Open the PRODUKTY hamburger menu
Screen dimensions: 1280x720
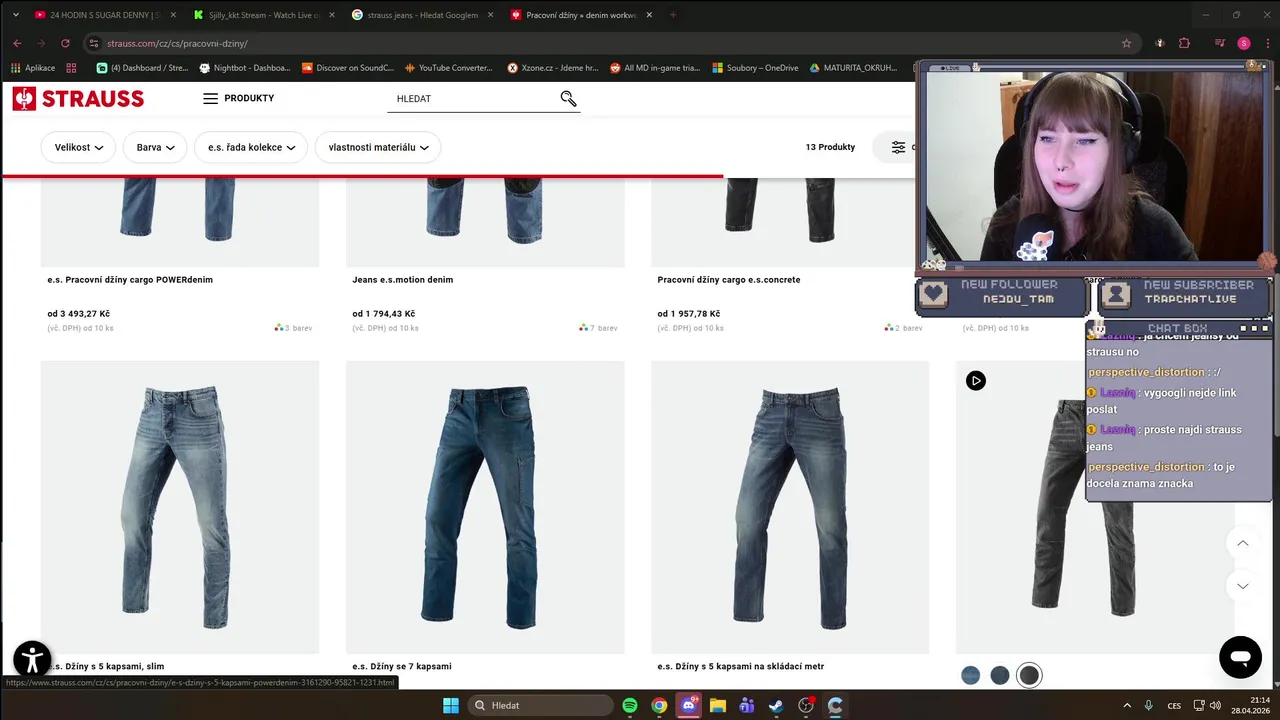click(x=238, y=98)
